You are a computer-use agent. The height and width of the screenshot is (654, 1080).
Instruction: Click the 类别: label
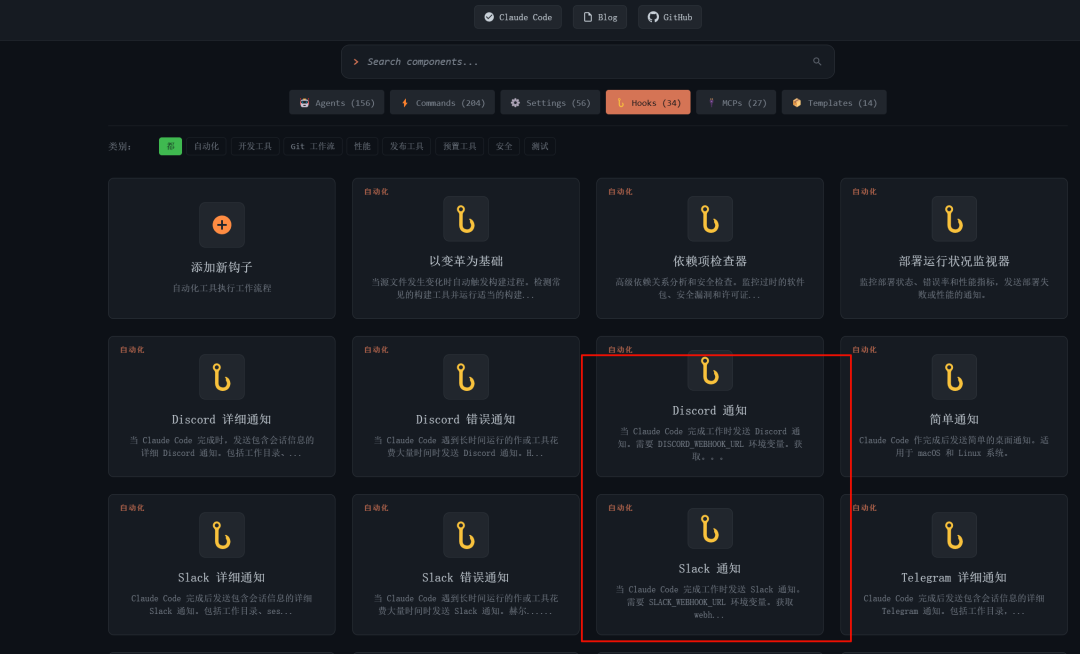tap(120, 146)
